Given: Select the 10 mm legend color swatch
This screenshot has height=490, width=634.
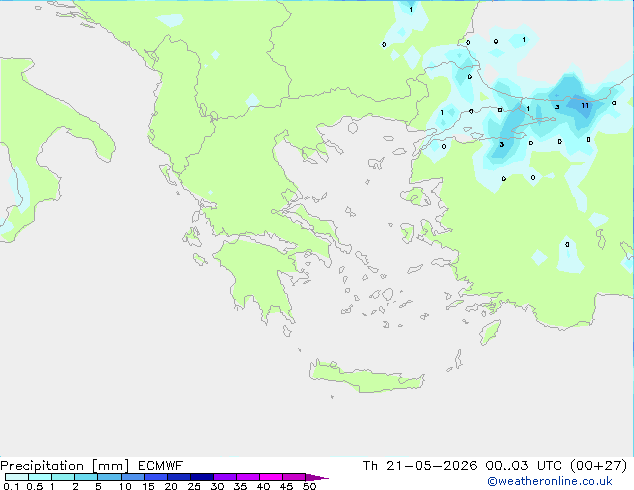Looking at the screenshot, I should pyautogui.click(x=132, y=477).
